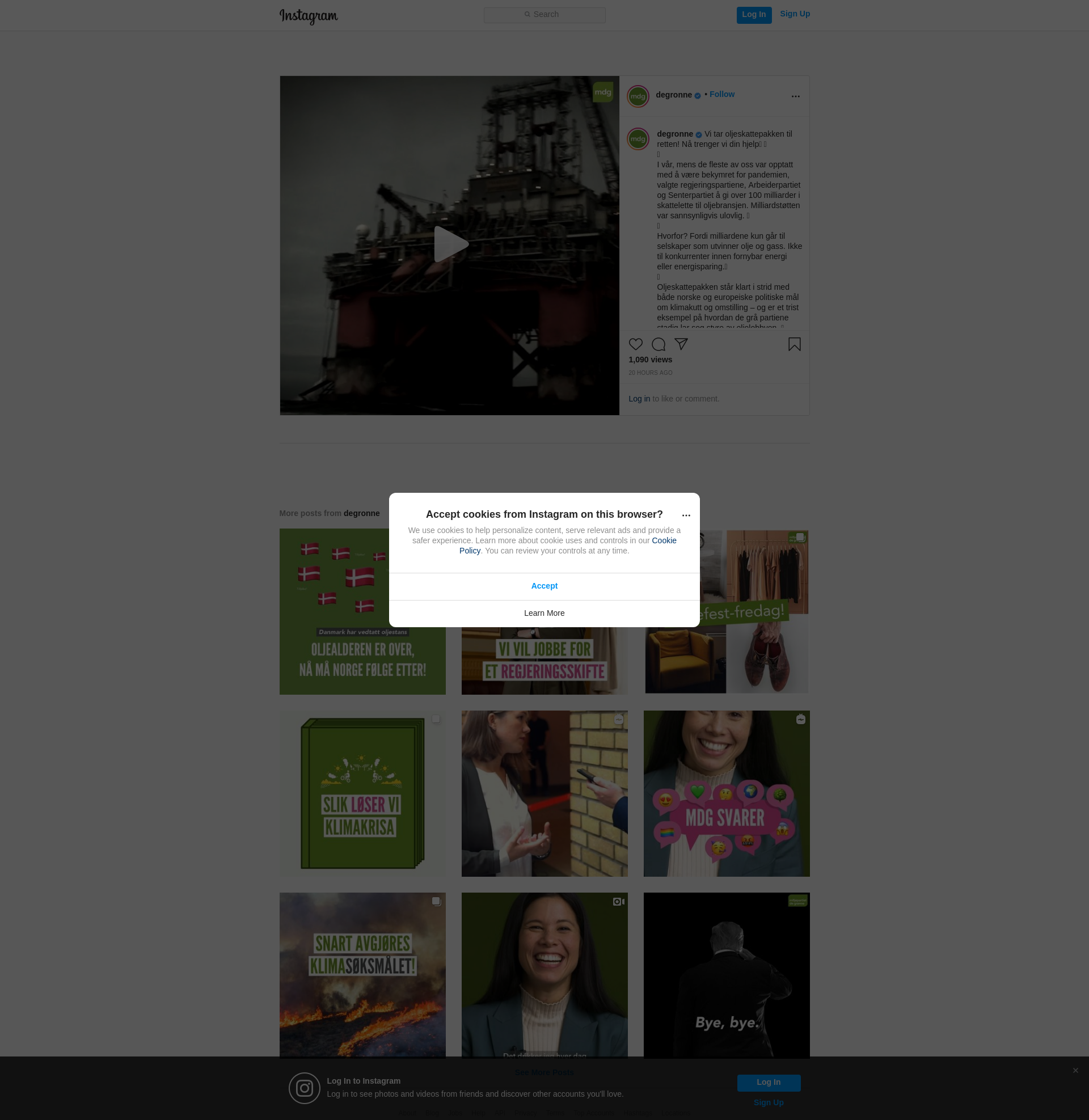Screen dimensions: 1089x1120
Task: Open the smiling woman video post
Action: [544, 975]
